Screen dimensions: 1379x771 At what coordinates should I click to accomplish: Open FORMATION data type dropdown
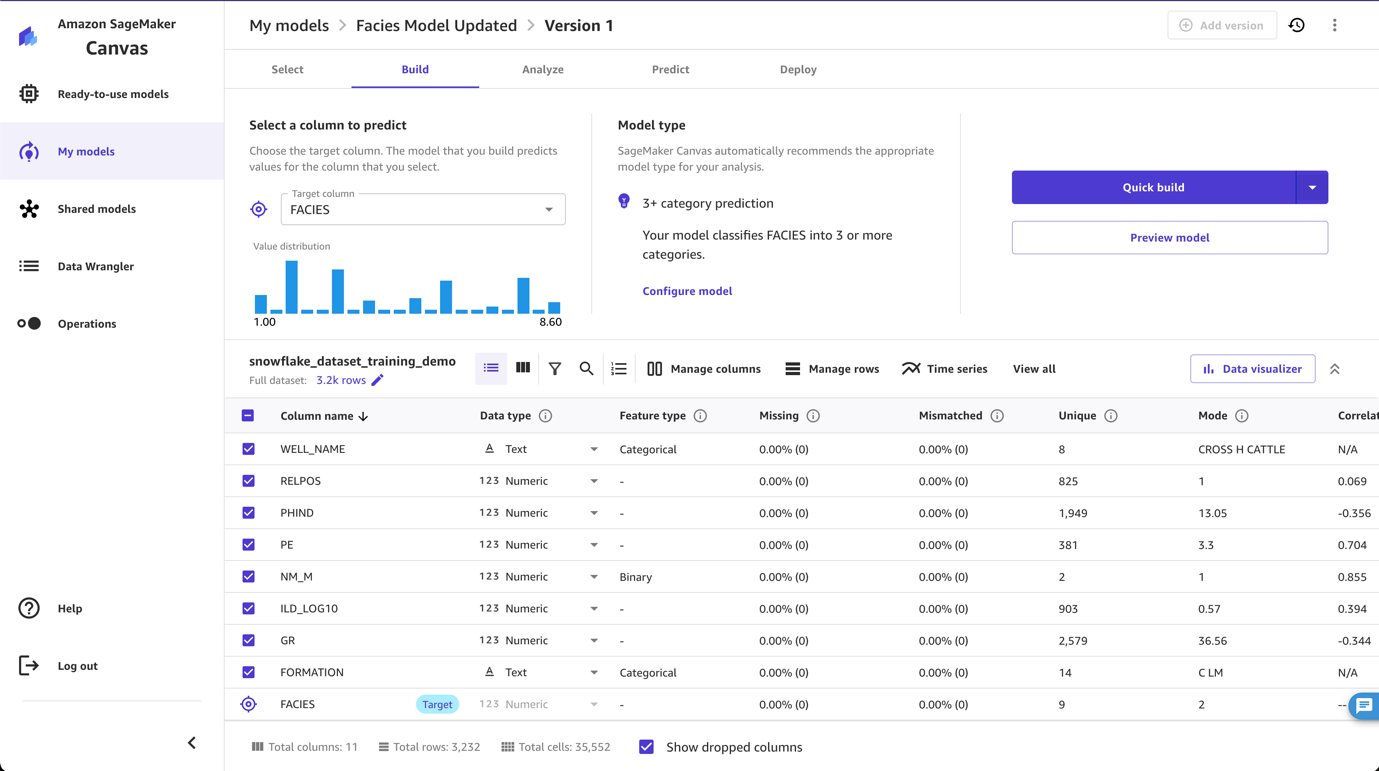[594, 673]
